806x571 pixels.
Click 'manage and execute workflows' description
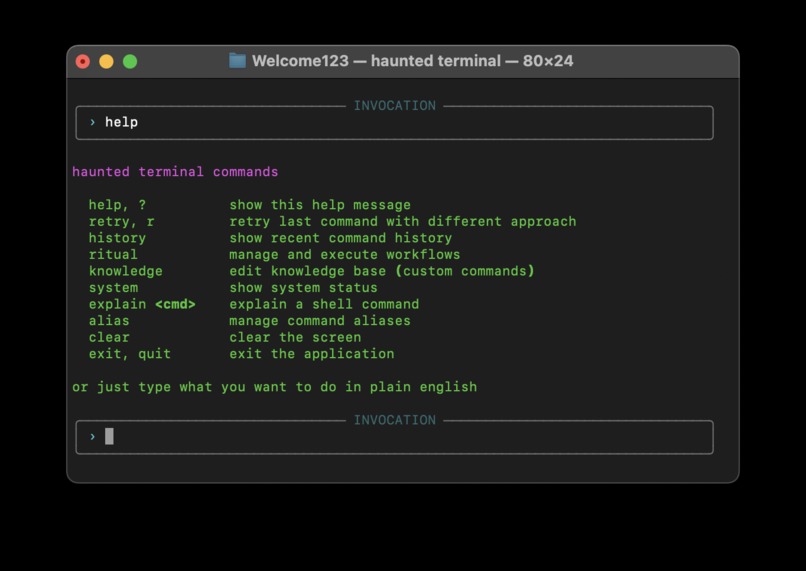pos(344,254)
